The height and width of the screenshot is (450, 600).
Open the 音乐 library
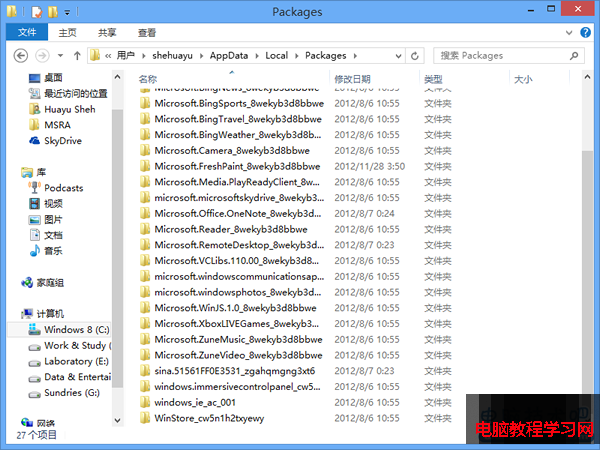[x=46, y=251]
